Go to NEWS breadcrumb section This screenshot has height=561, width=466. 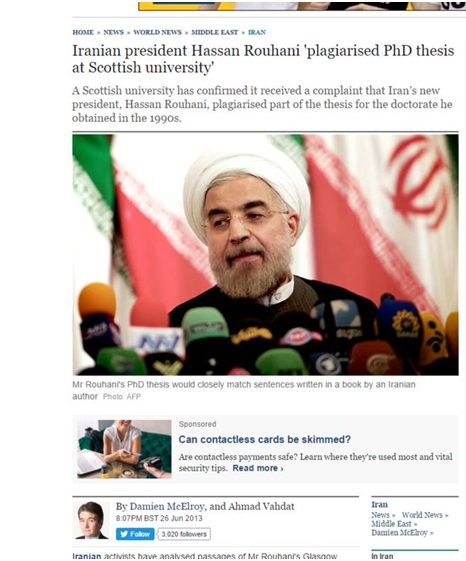(x=113, y=32)
